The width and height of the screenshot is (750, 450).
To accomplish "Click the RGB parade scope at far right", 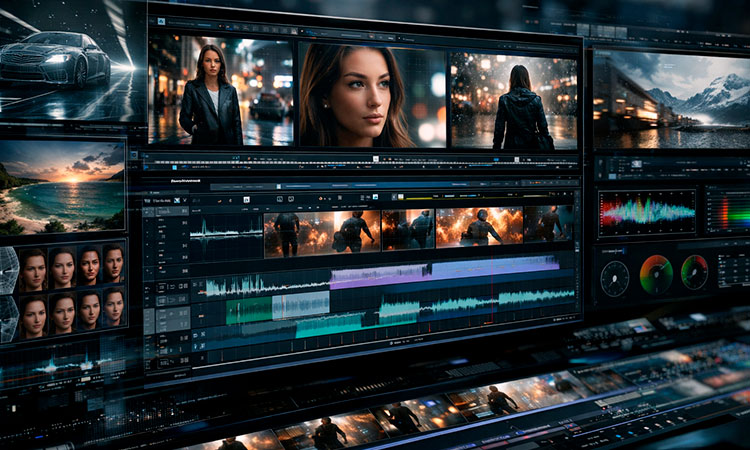I will (x=728, y=211).
